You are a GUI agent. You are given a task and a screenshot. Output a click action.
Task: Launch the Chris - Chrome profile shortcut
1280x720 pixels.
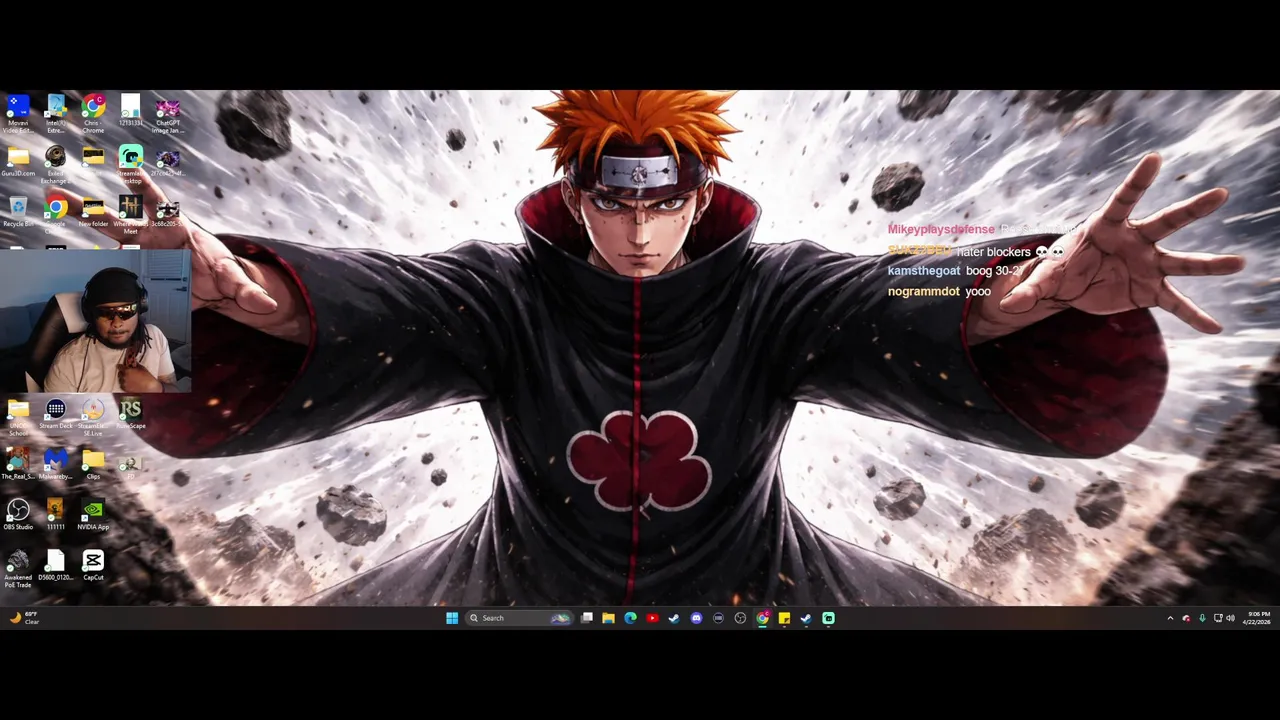pos(93,113)
